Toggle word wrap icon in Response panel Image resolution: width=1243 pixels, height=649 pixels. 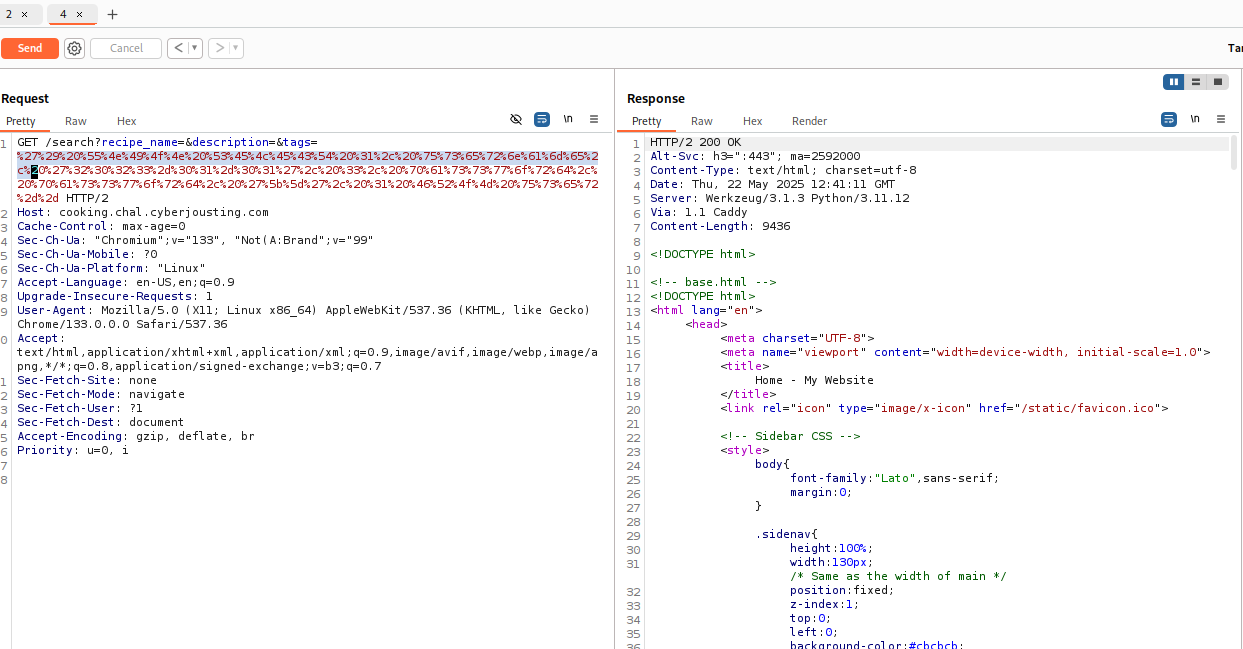(1169, 119)
